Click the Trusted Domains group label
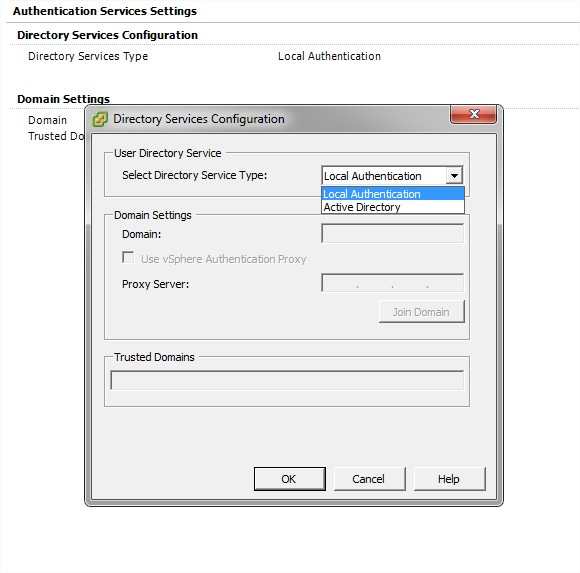This screenshot has width=580, height=573. [154, 357]
